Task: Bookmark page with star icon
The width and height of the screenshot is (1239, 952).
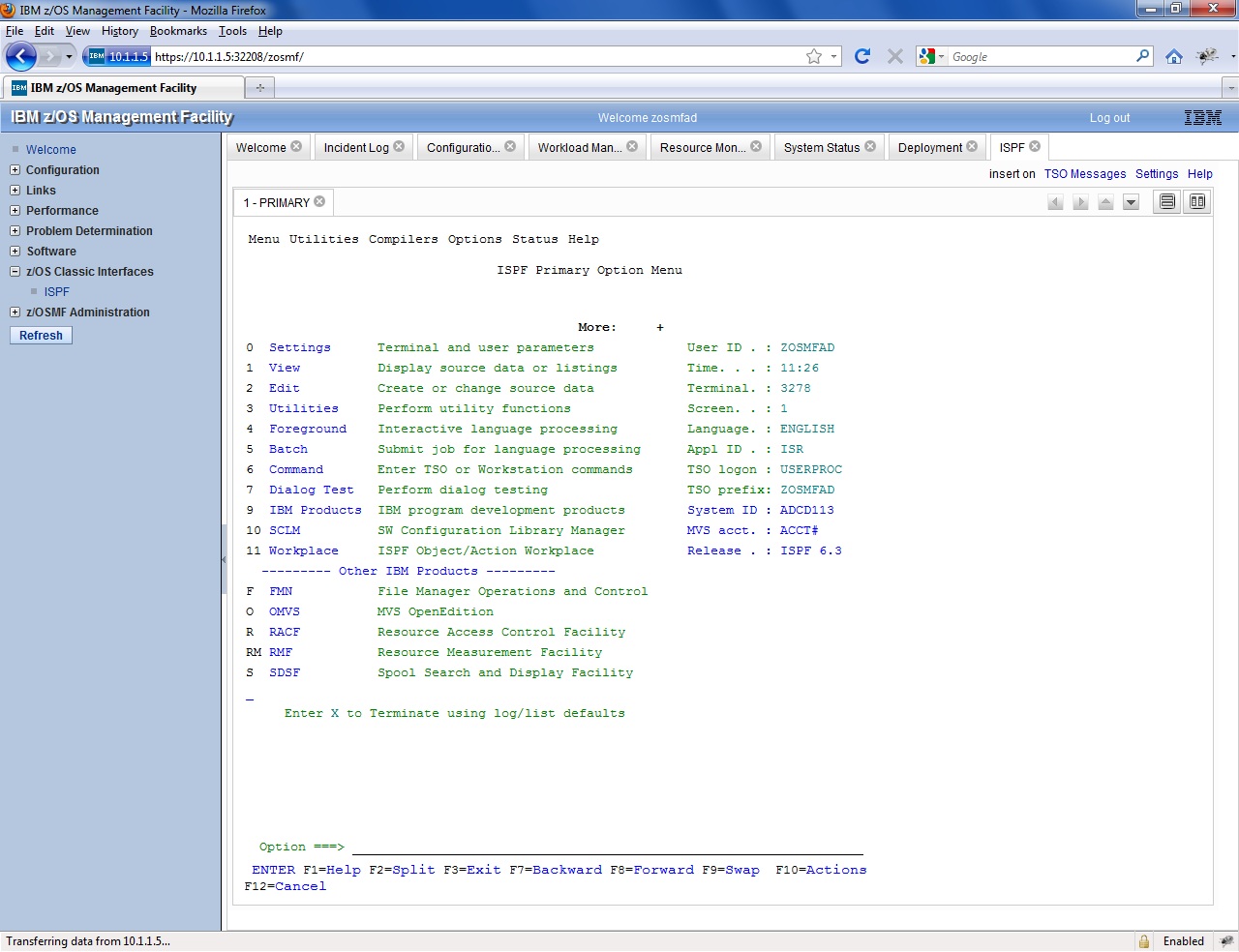Action: (x=814, y=56)
